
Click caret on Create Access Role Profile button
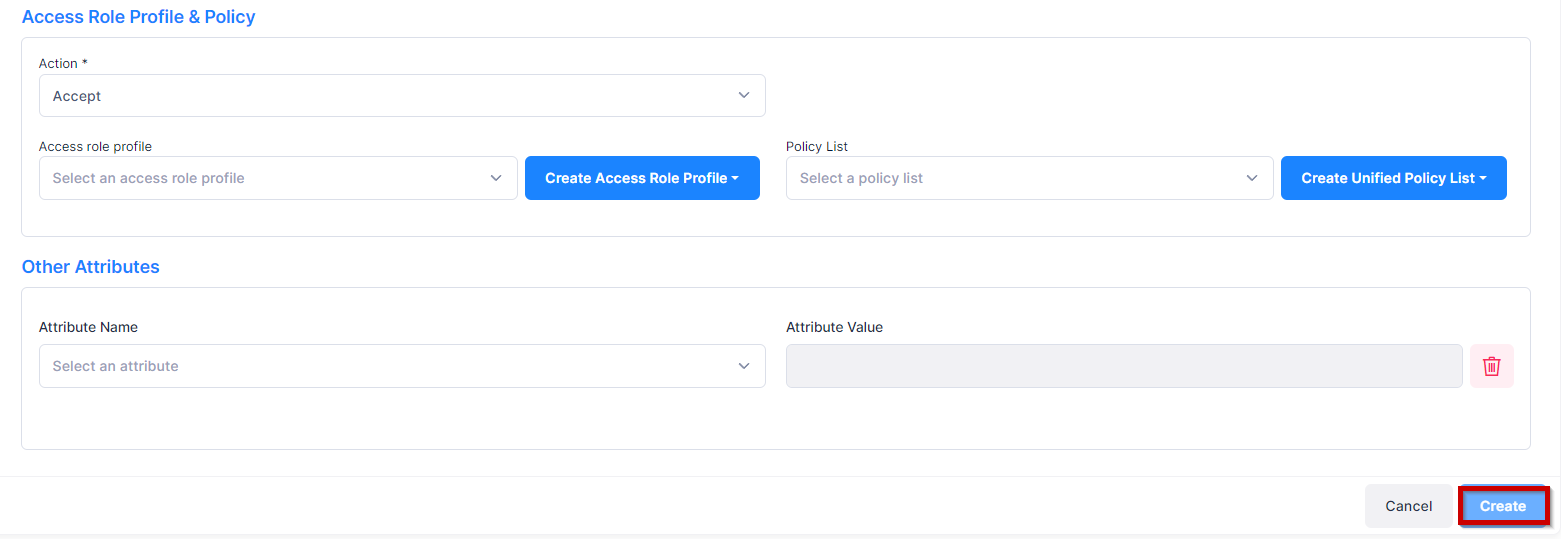(735, 179)
